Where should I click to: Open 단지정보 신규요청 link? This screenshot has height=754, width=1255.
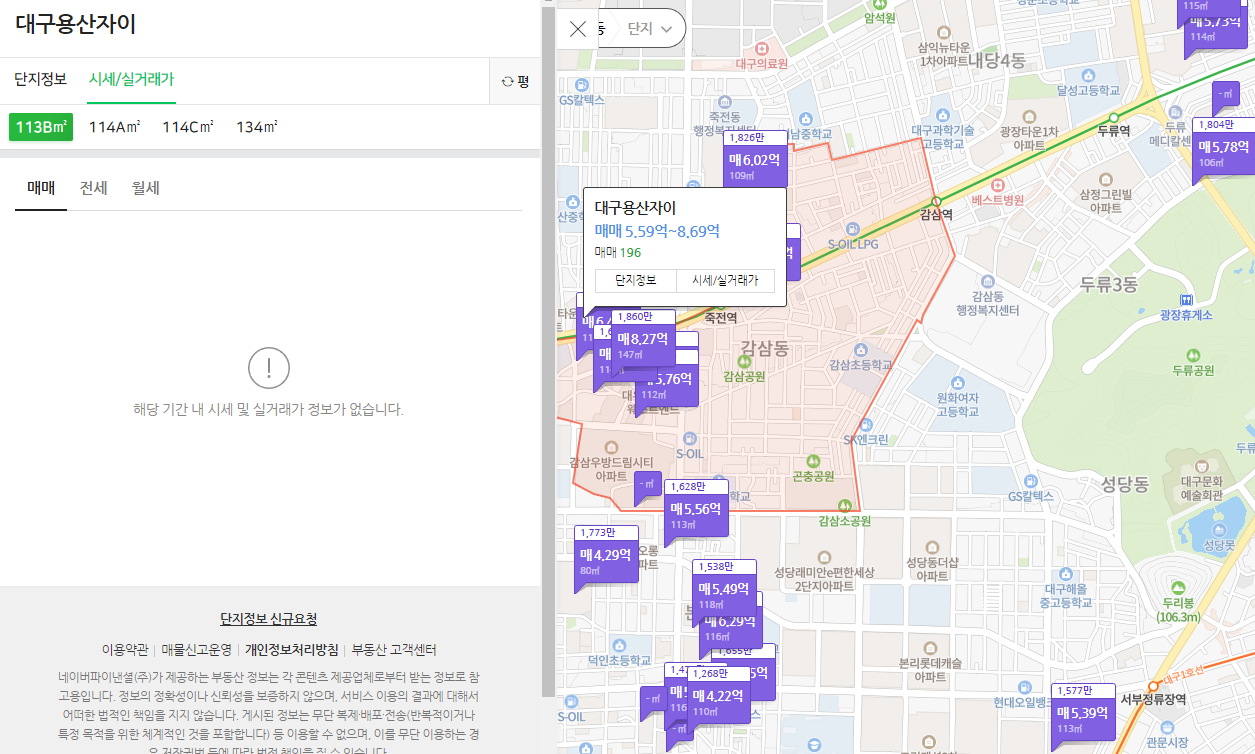tap(268, 620)
